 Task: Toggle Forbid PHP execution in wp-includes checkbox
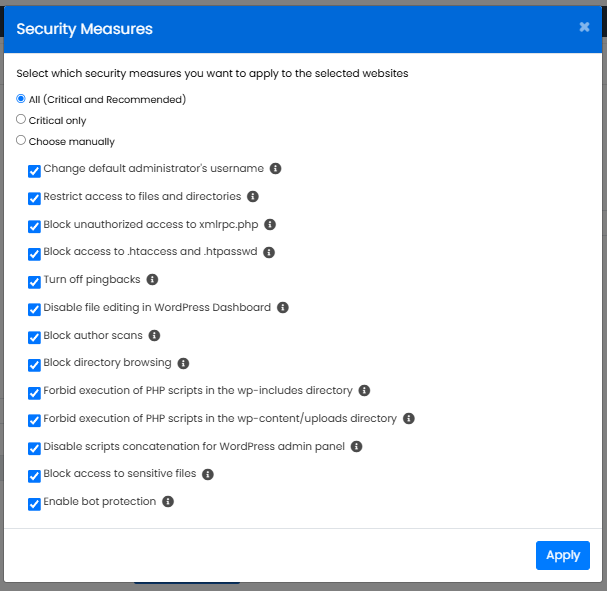(x=35, y=393)
